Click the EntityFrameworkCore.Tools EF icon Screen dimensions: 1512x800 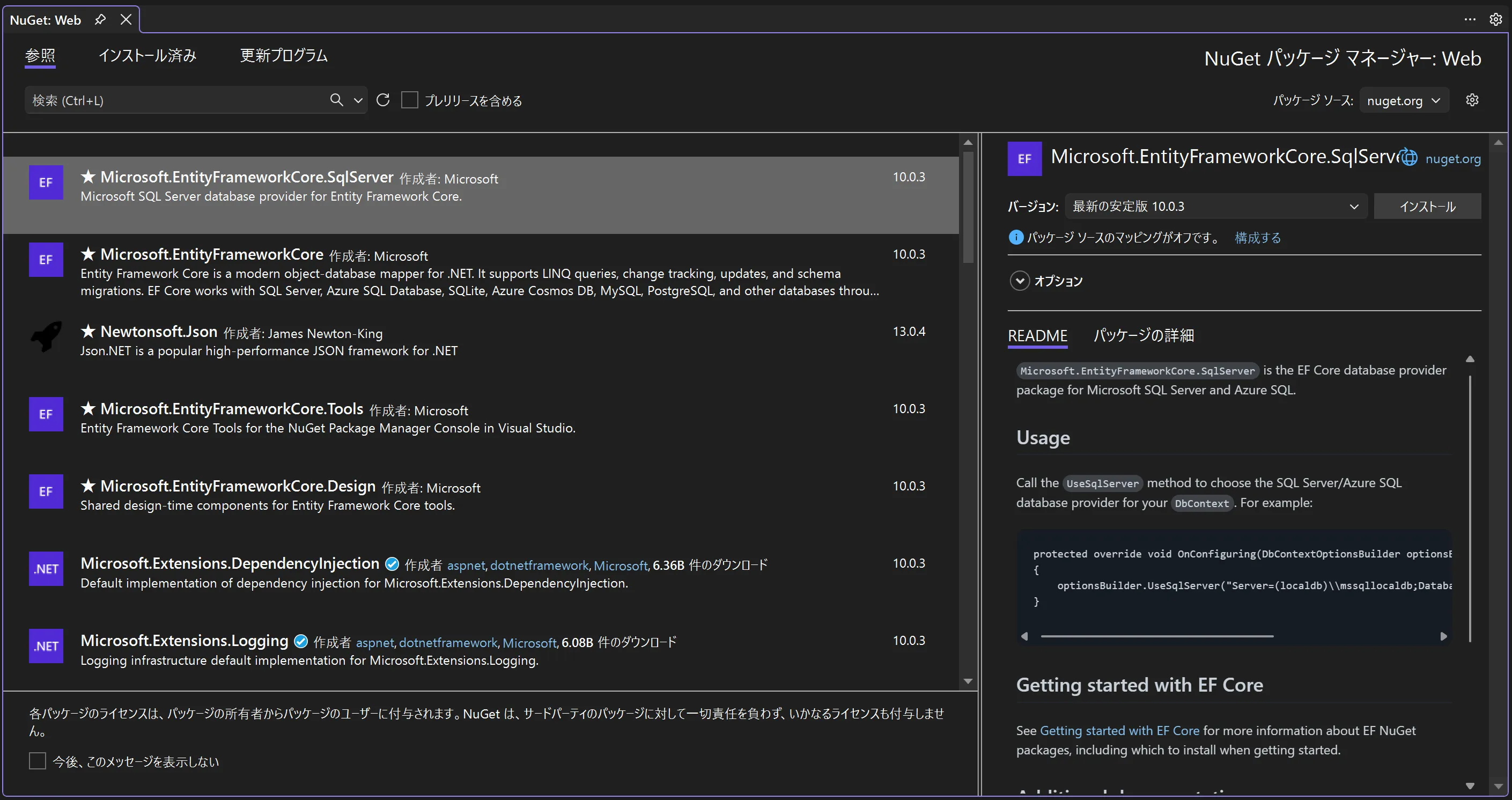[x=46, y=414]
